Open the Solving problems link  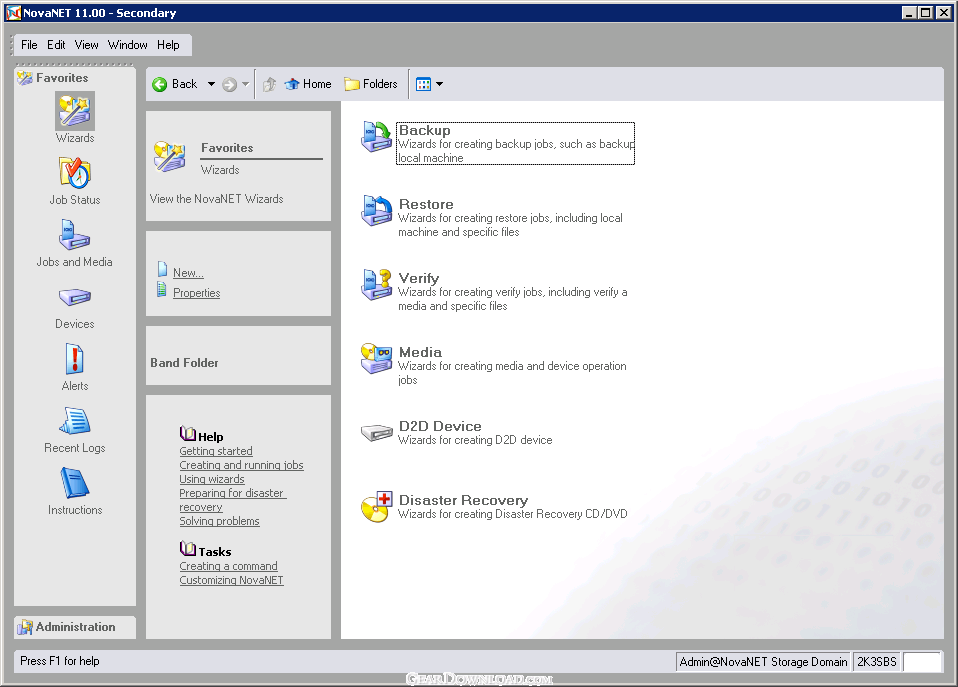pos(219,521)
